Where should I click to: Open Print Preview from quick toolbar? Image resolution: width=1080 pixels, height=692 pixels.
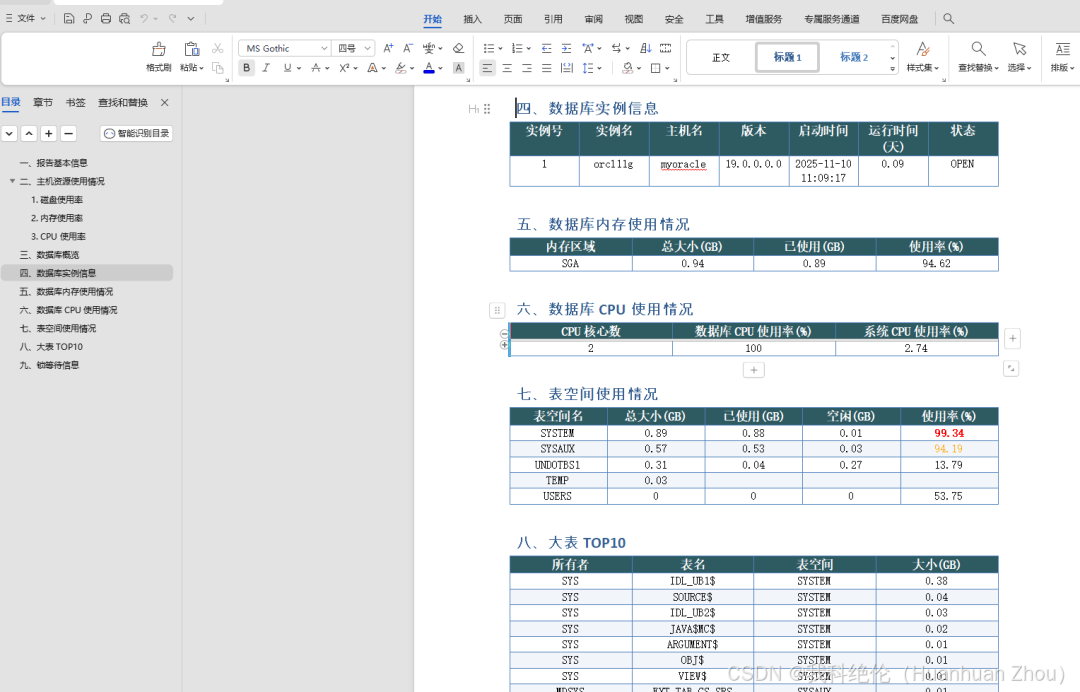point(124,19)
